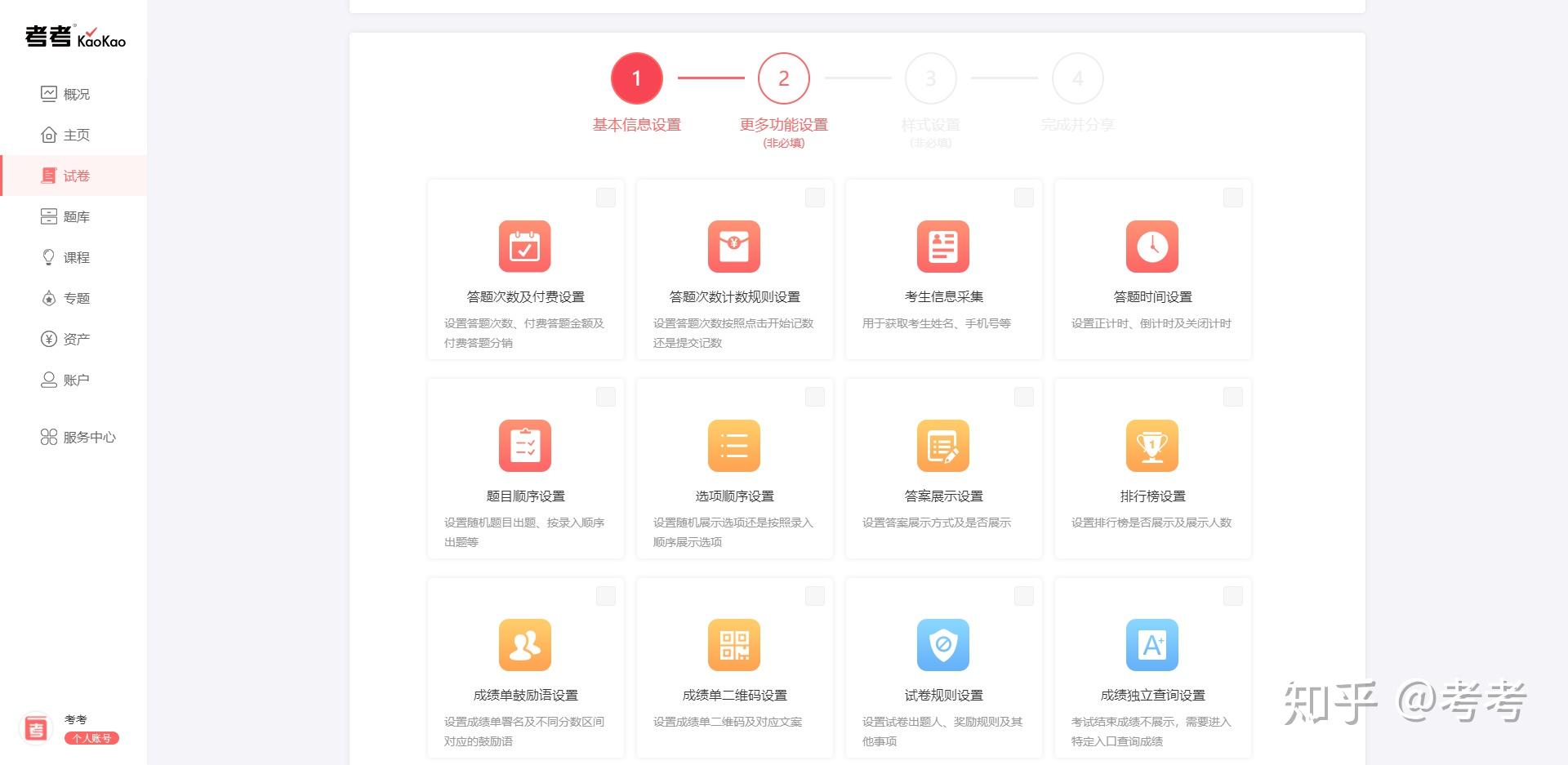Click the 成绩独立查询设置 A+ icon
The image size is (1568, 765).
[x=1152, y=645]
